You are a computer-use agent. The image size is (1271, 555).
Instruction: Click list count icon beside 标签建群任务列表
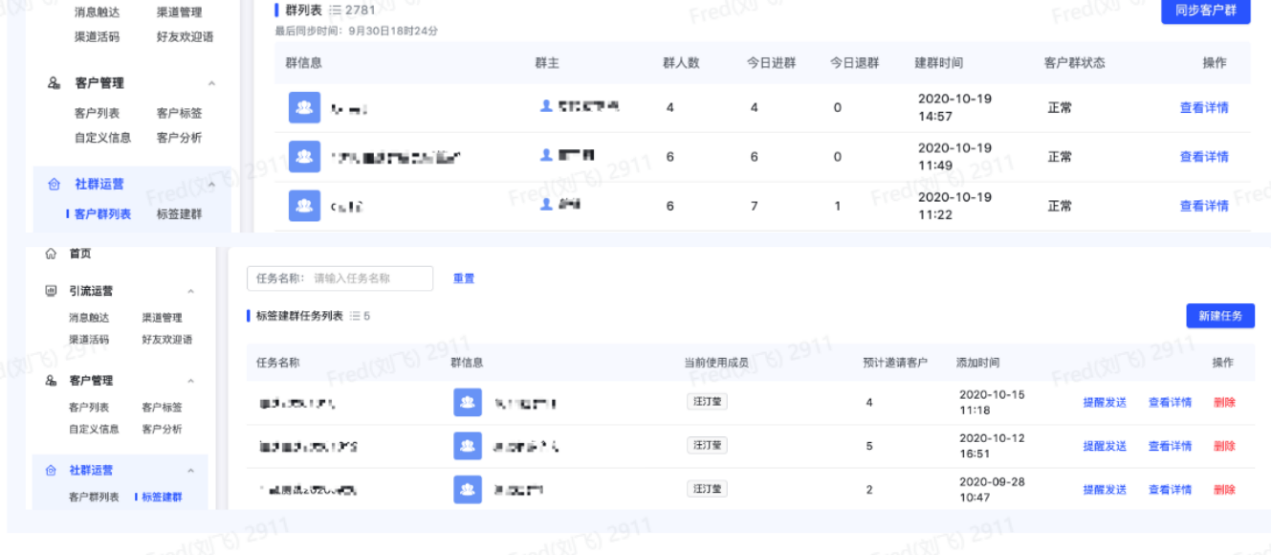(354, 316)
